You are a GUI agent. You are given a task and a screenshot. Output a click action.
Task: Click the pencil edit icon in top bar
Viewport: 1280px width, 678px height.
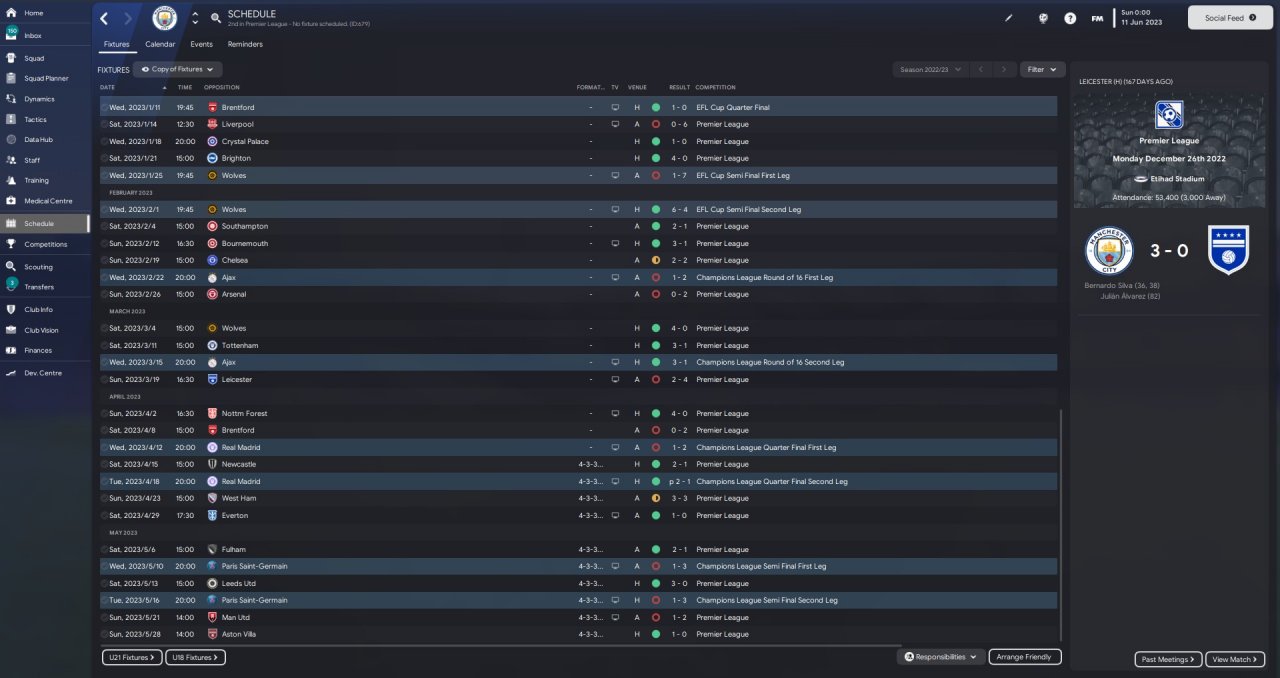(x=1009, y=18)
